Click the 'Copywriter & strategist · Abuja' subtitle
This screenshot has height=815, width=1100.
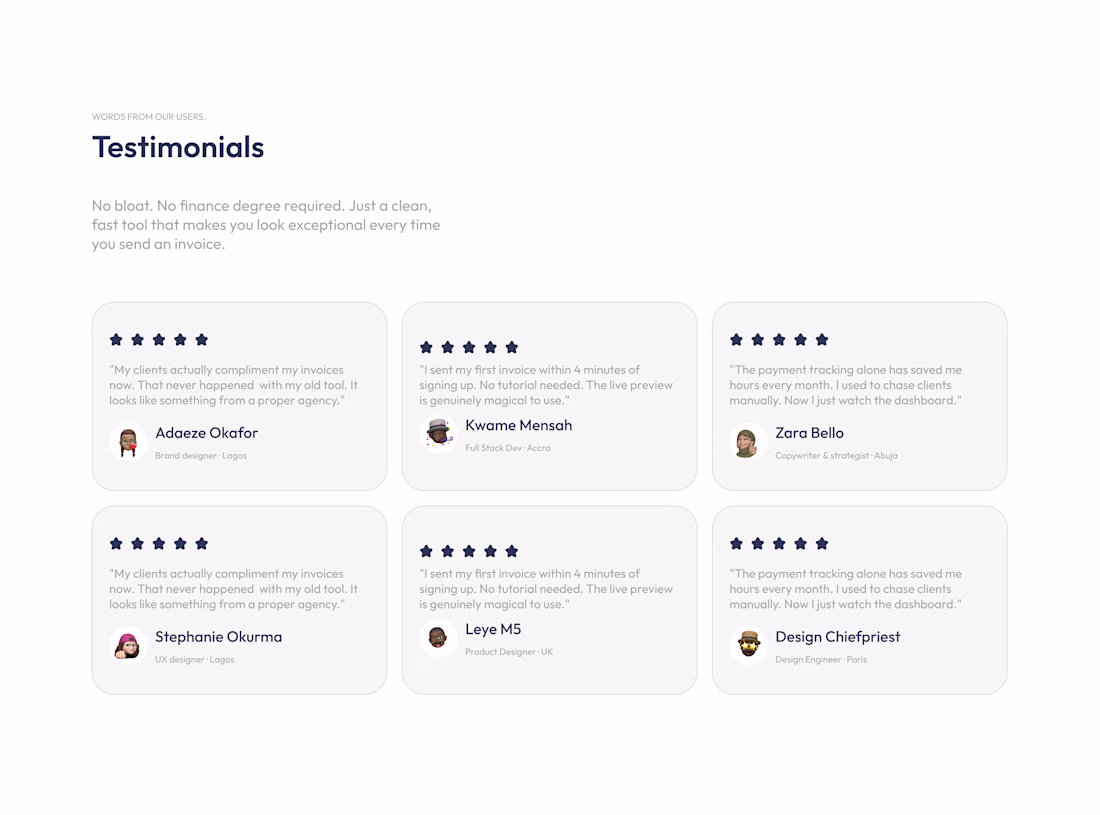836,456
